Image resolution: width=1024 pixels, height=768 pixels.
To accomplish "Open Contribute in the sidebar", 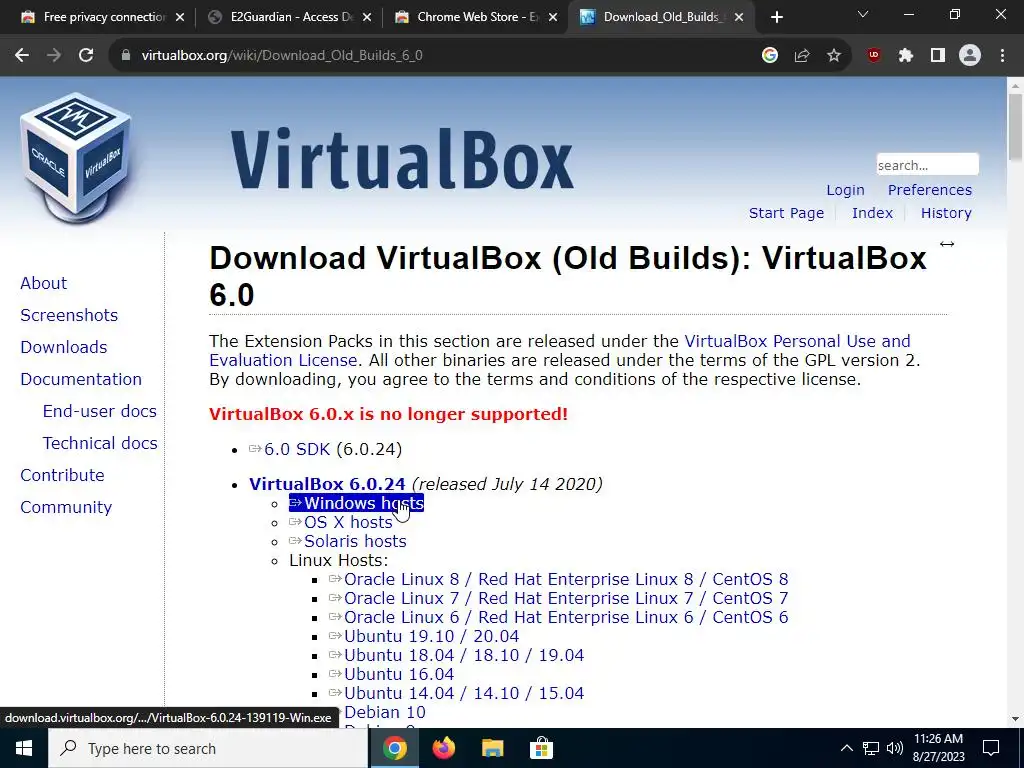I will 63,475.
